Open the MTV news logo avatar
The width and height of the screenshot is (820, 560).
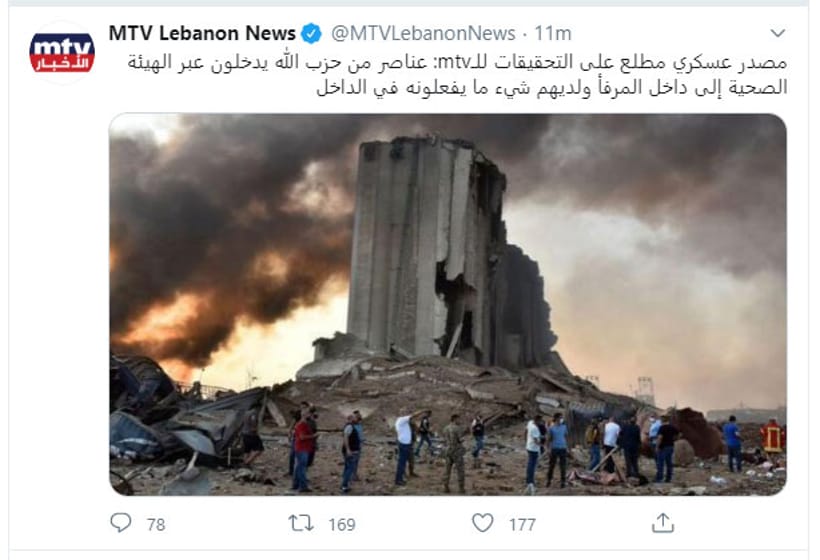click(62, 53)
